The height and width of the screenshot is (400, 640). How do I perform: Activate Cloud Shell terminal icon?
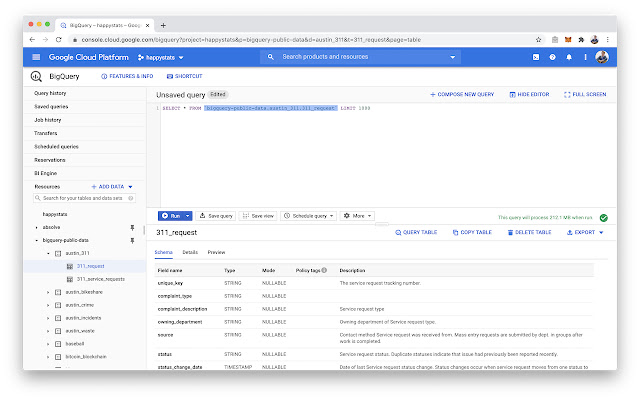point(536,57)
